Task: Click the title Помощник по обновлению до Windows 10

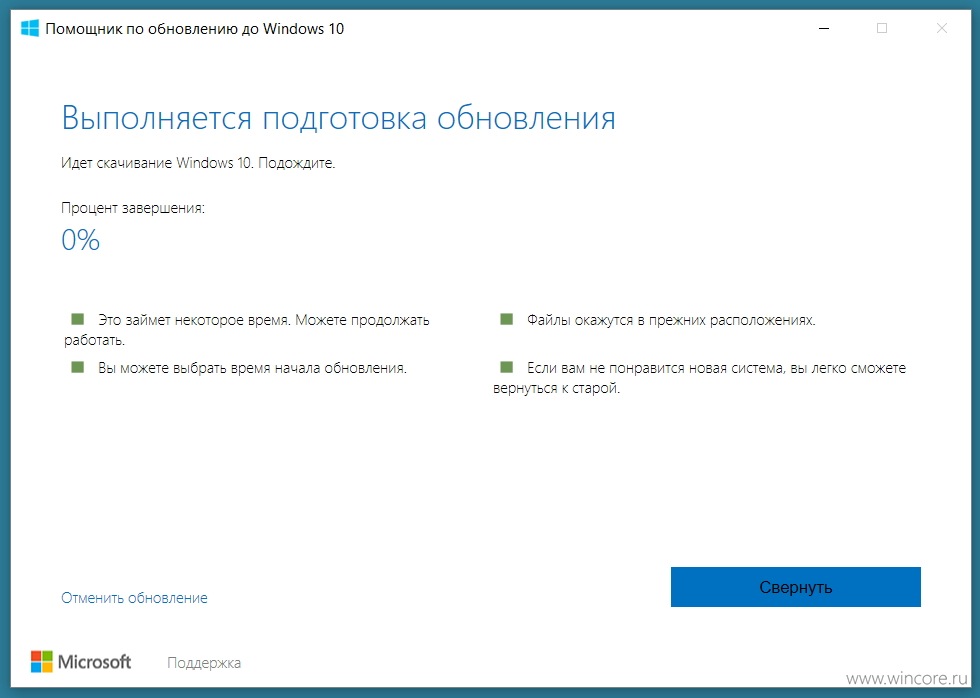Action: (194, 29)
